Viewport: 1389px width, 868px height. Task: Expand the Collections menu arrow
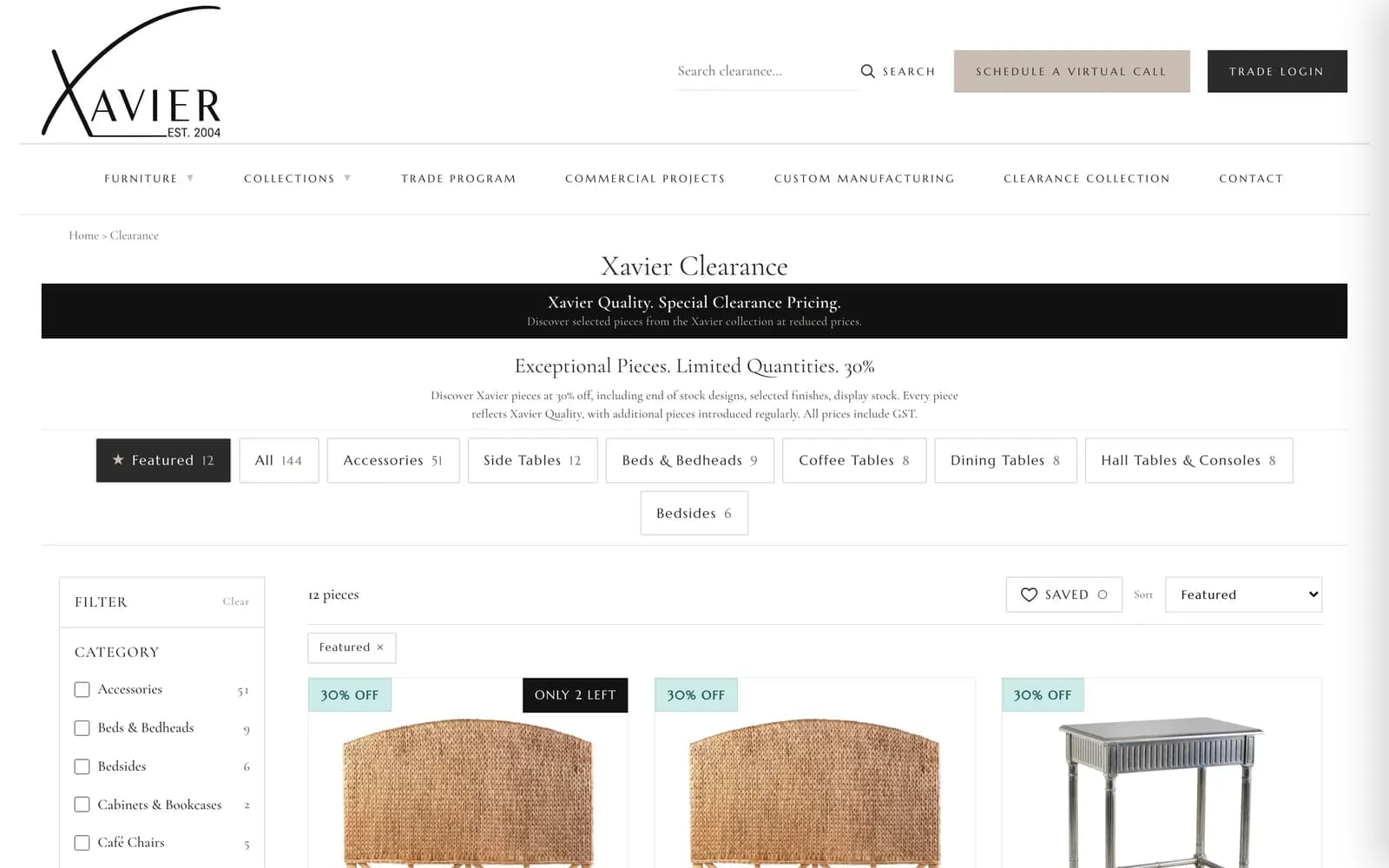[347, 178]
